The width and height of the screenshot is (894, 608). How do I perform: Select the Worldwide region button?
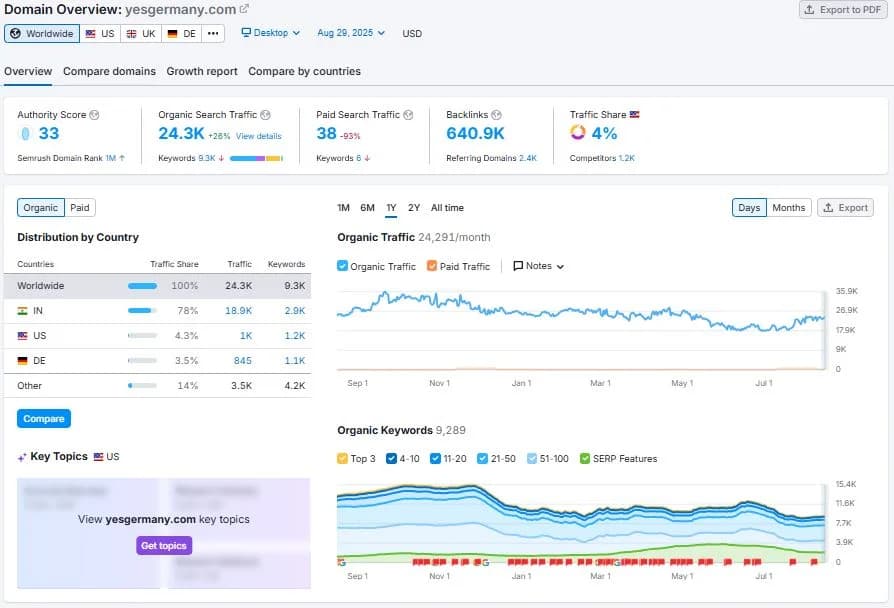(42, 34)
